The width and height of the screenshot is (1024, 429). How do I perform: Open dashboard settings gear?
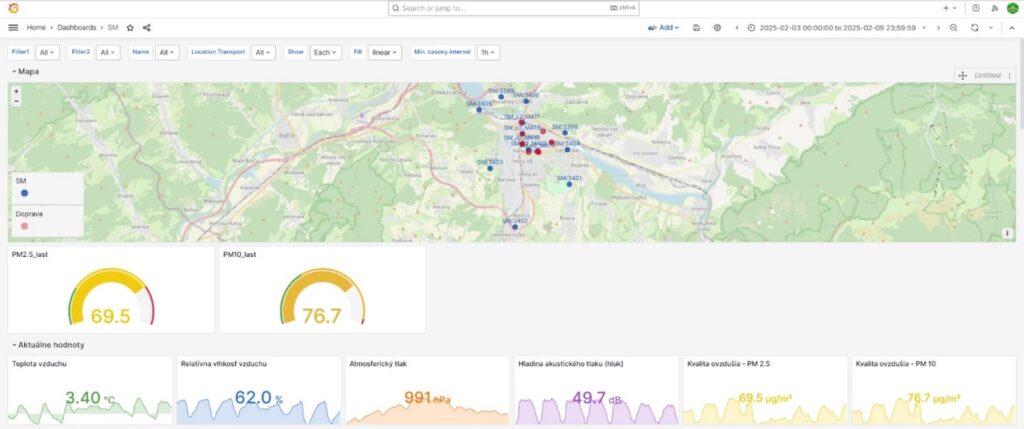[717, 27]
